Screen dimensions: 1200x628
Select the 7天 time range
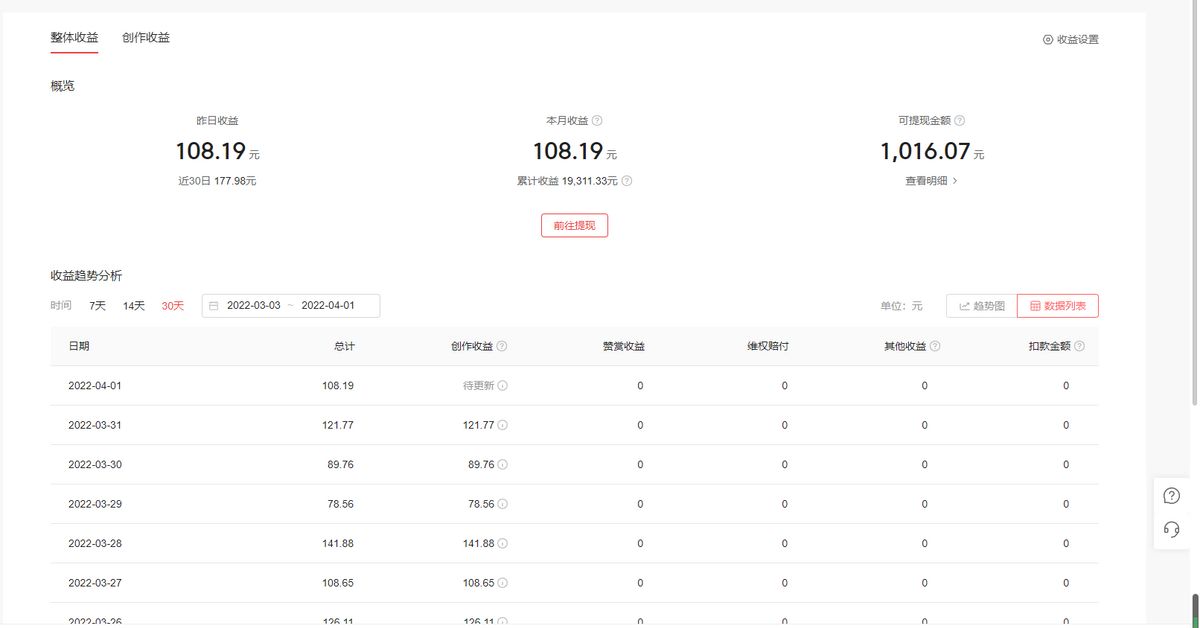(97, 306)
